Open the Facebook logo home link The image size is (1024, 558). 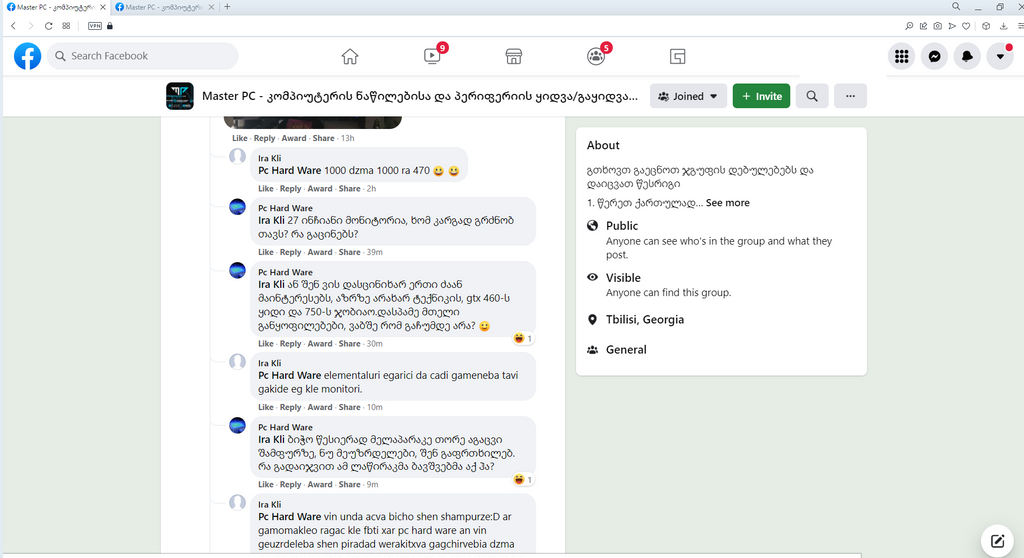coord(27,56)
